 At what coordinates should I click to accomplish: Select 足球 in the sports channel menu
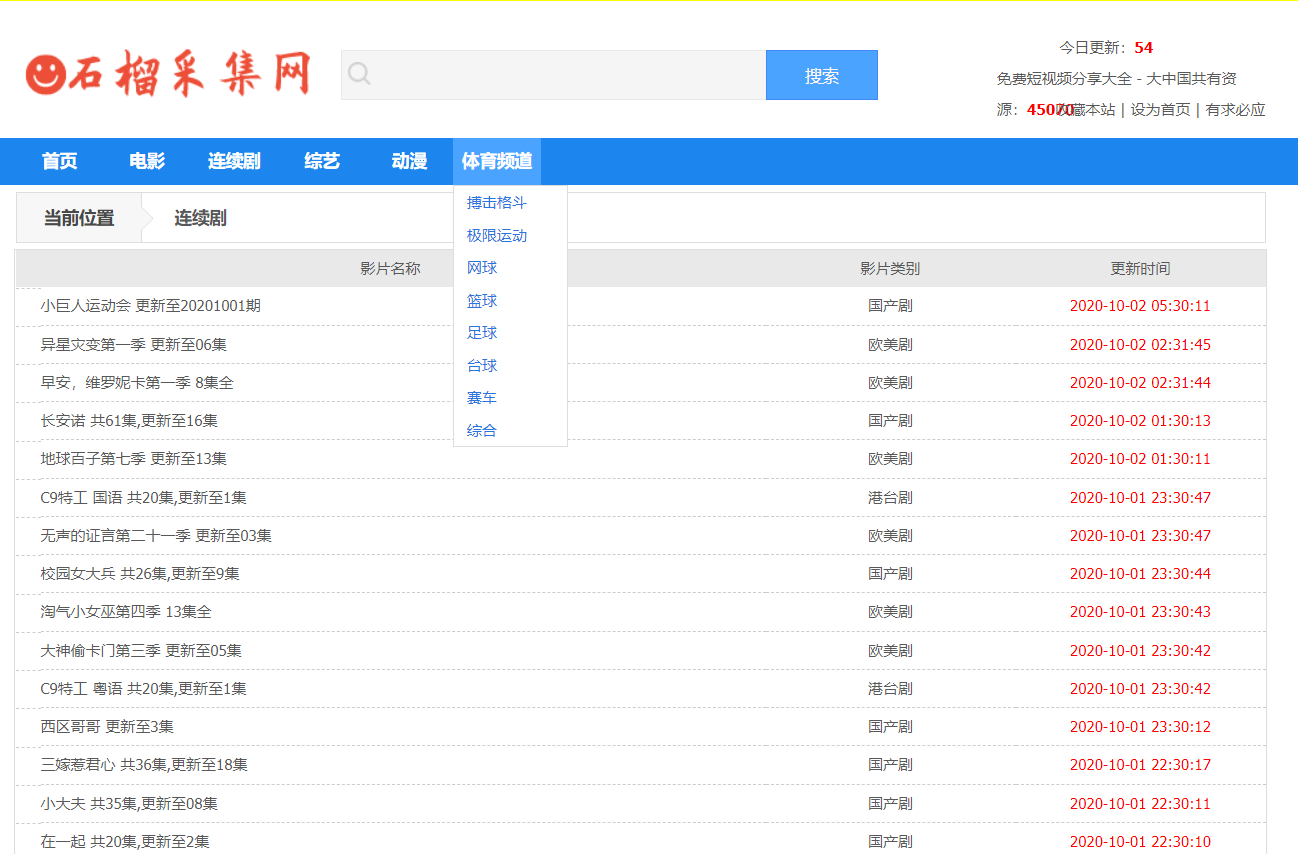(481, 332)
